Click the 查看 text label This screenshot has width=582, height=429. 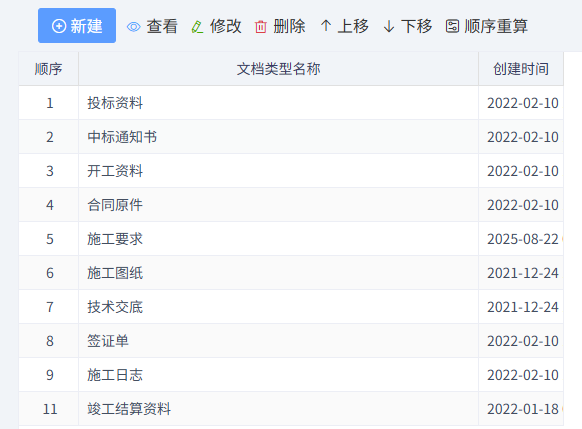162,26
